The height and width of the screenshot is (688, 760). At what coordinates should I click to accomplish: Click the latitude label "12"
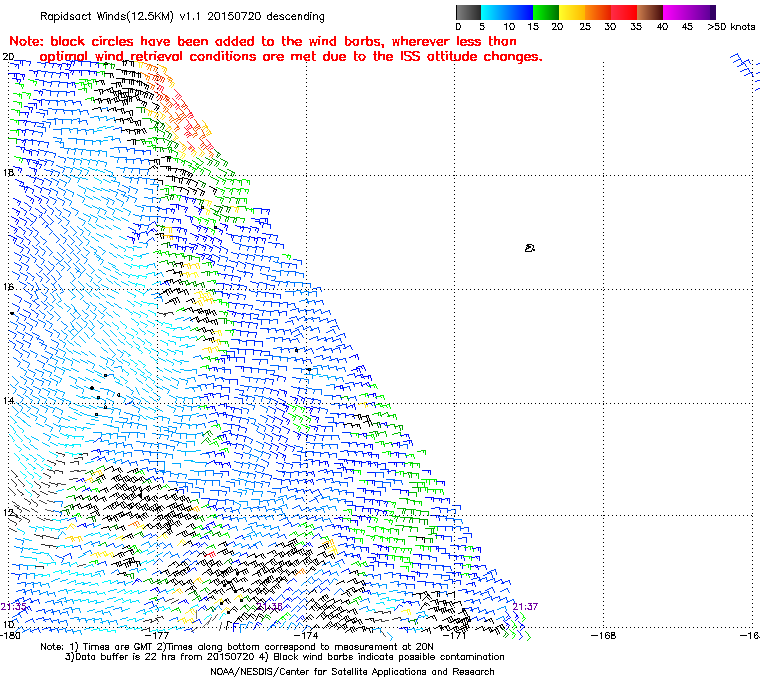(8, 513)
